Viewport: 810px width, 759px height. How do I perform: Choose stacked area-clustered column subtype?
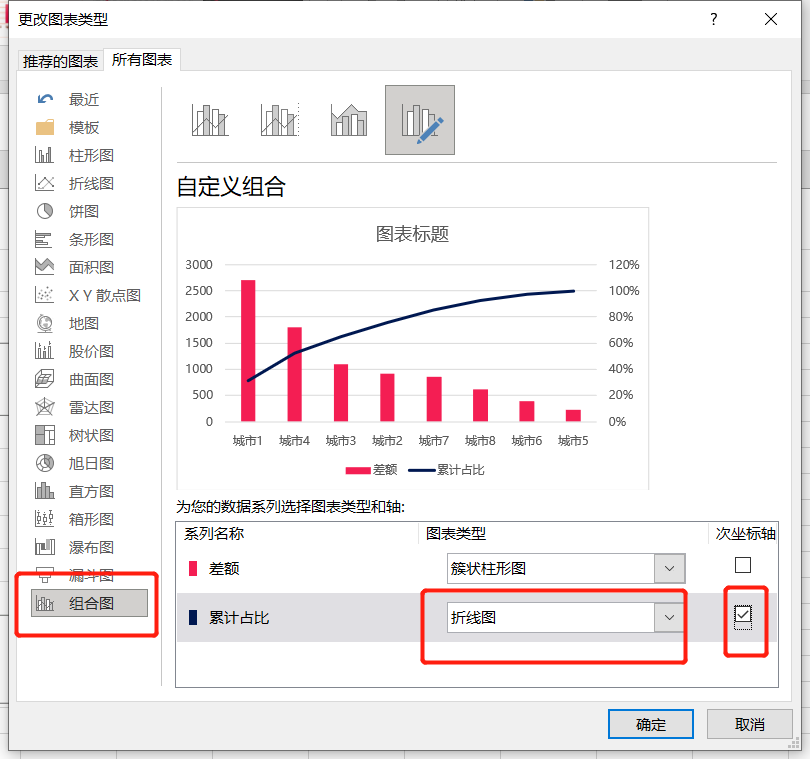click(349, 120)
